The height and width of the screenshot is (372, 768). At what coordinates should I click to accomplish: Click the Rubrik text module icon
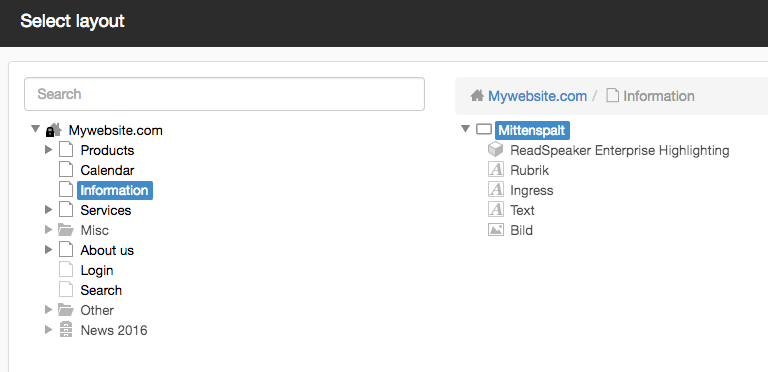click(x=496, y=170)
